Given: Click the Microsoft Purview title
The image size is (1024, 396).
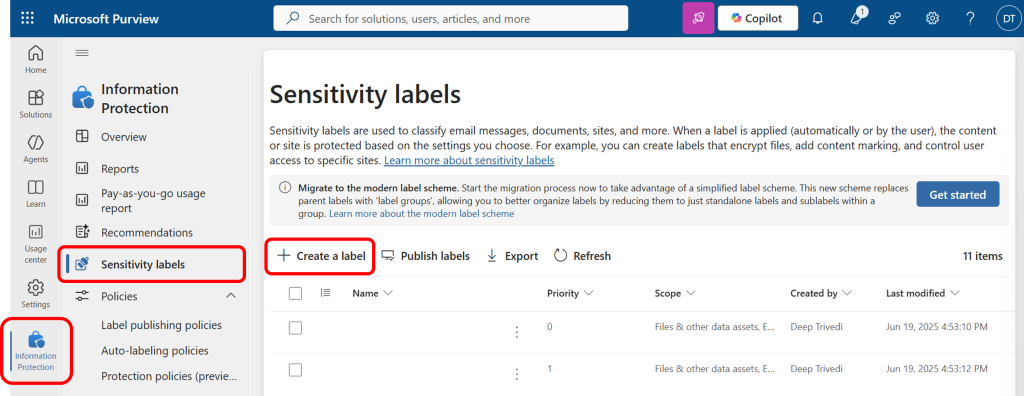Looking at the screenshot, I should (106, 18).
